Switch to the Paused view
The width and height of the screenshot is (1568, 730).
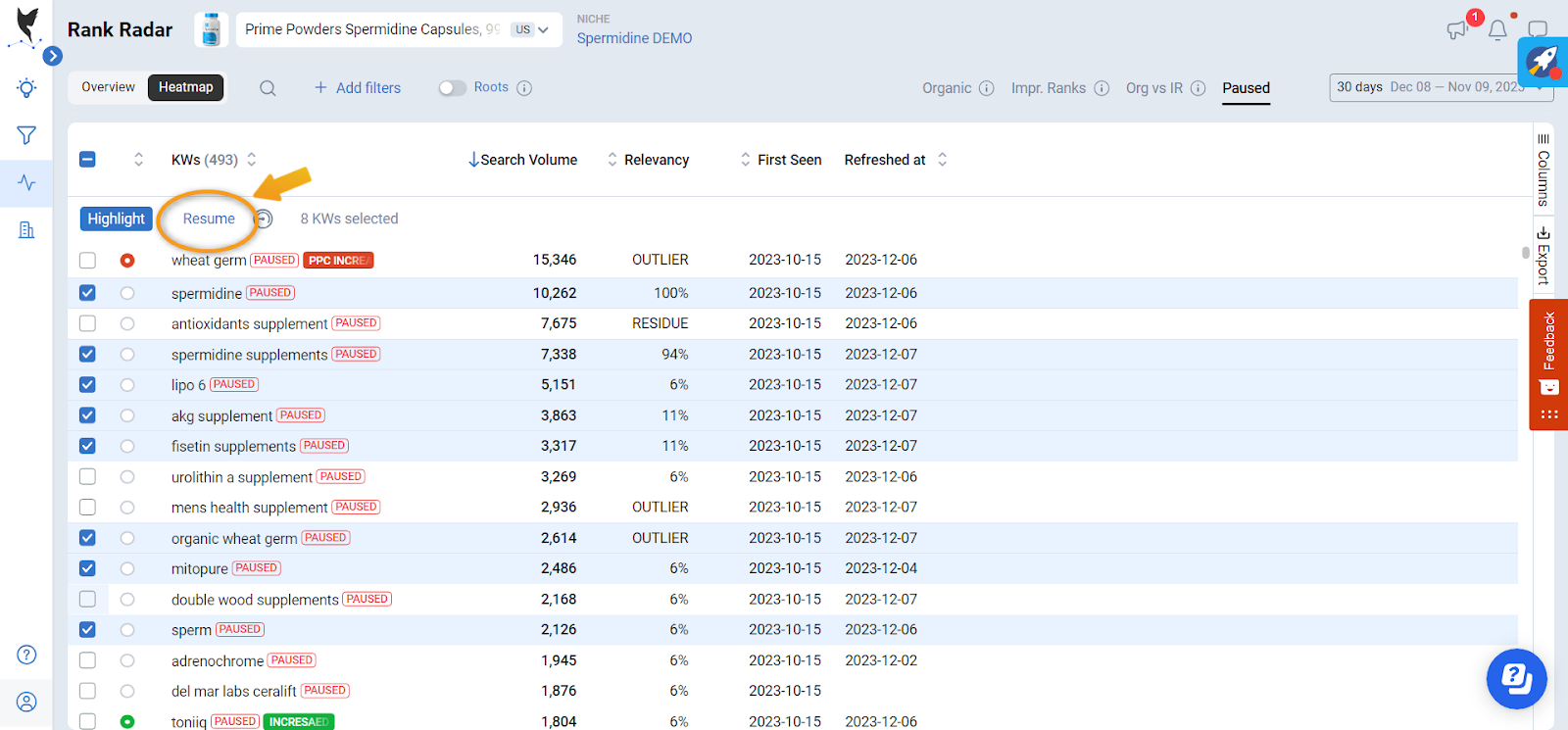1246,88
